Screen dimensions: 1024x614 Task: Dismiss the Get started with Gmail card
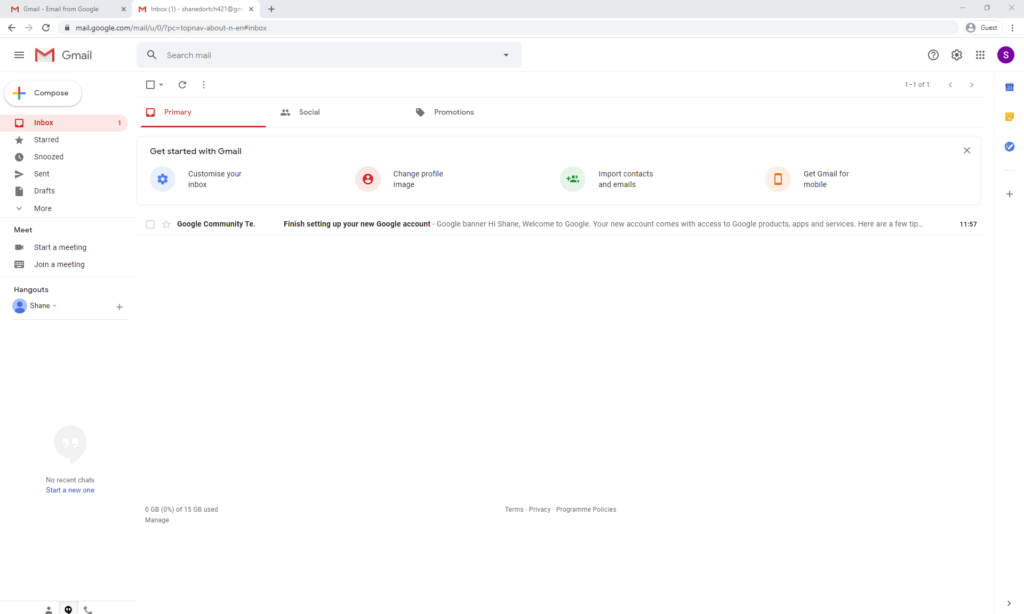pos(967,150)
